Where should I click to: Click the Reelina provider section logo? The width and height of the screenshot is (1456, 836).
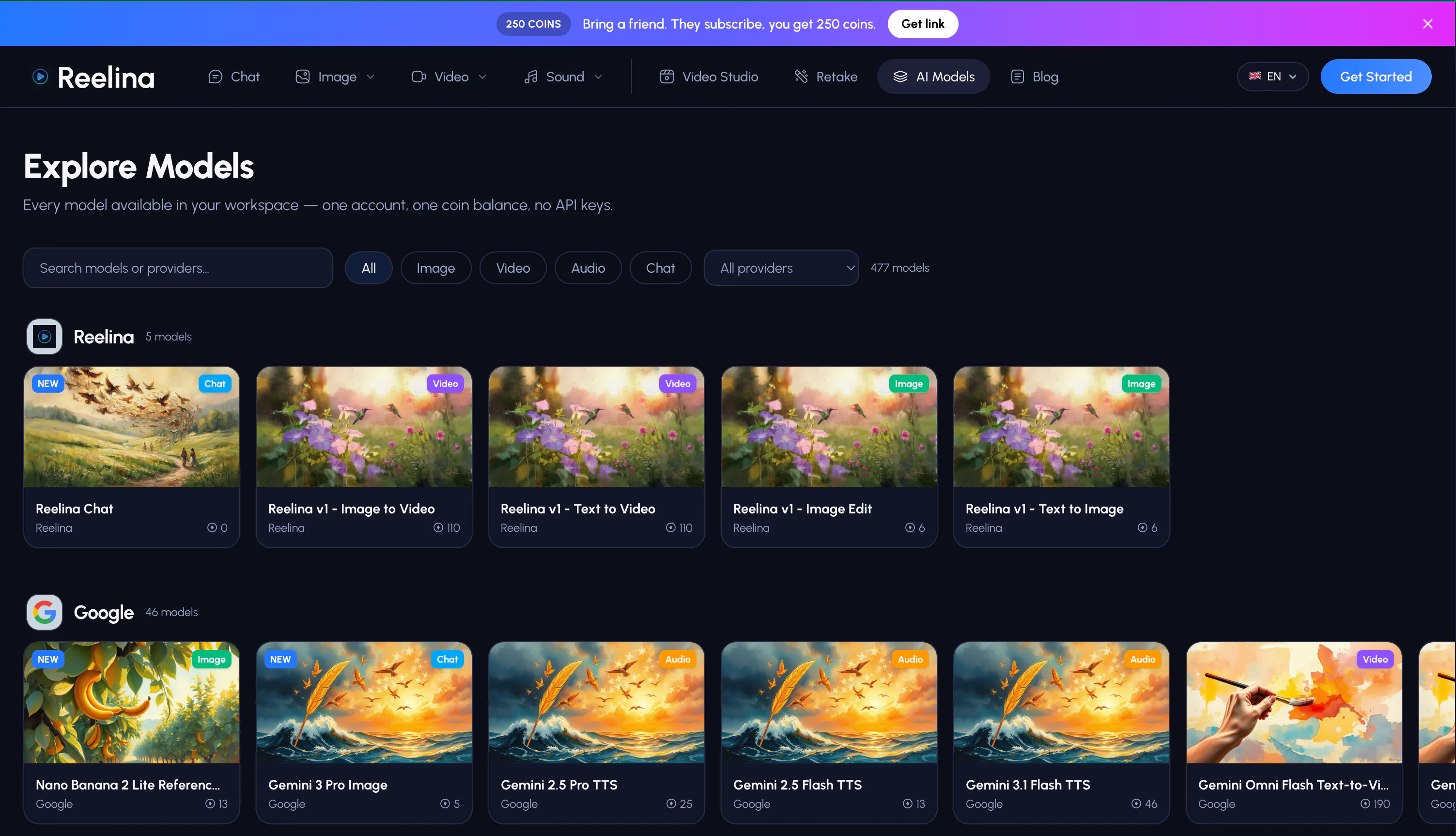[x=44, y=337]
